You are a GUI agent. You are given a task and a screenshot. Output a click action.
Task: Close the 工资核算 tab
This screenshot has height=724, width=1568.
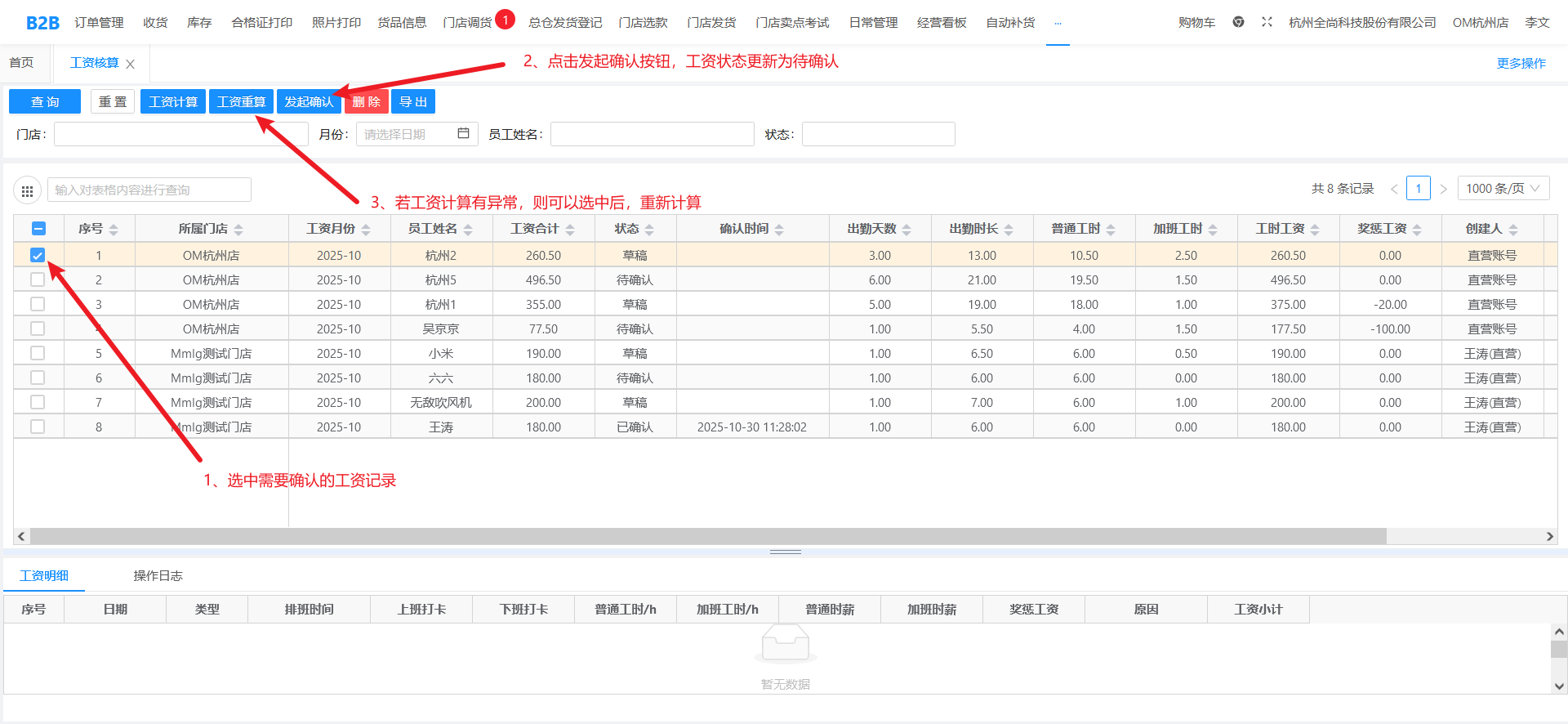point(130,64)
